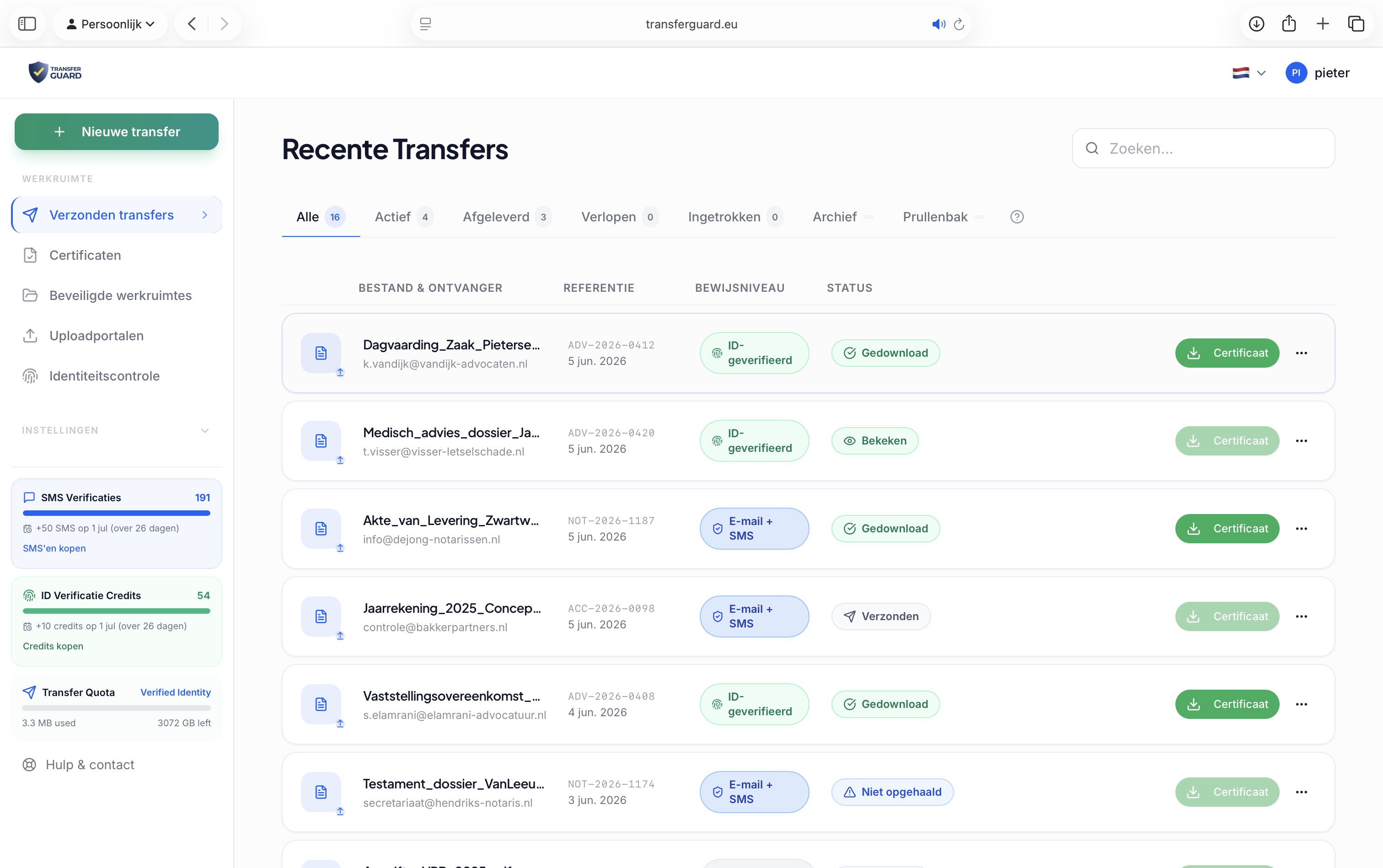Image resolution: width=1383 pixels, height=868 pixels.
Task: Click ID-geverifieerd badge for Medisch_advies_dossier
Action: 754,441
